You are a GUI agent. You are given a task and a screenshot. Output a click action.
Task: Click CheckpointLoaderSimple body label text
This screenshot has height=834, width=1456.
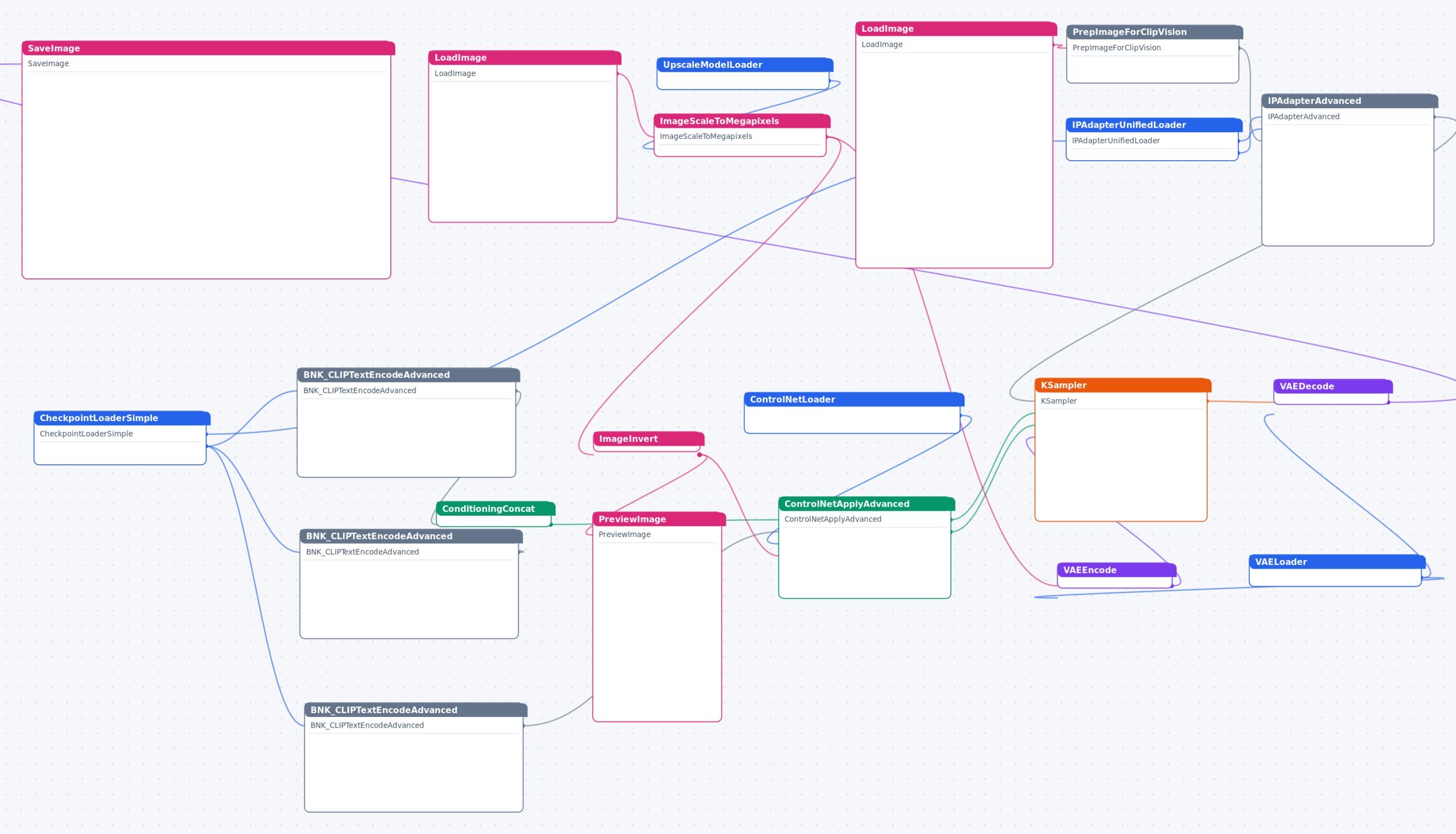coord(86,434)
